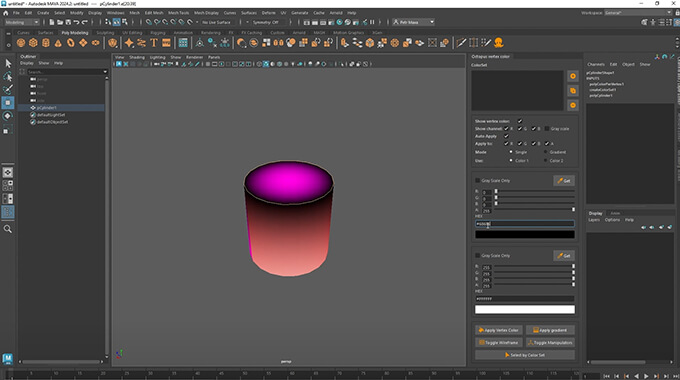Viewport: 680px width, 380px height.
Task: Open the Workspace General dropdown
Action: (638, 13)
